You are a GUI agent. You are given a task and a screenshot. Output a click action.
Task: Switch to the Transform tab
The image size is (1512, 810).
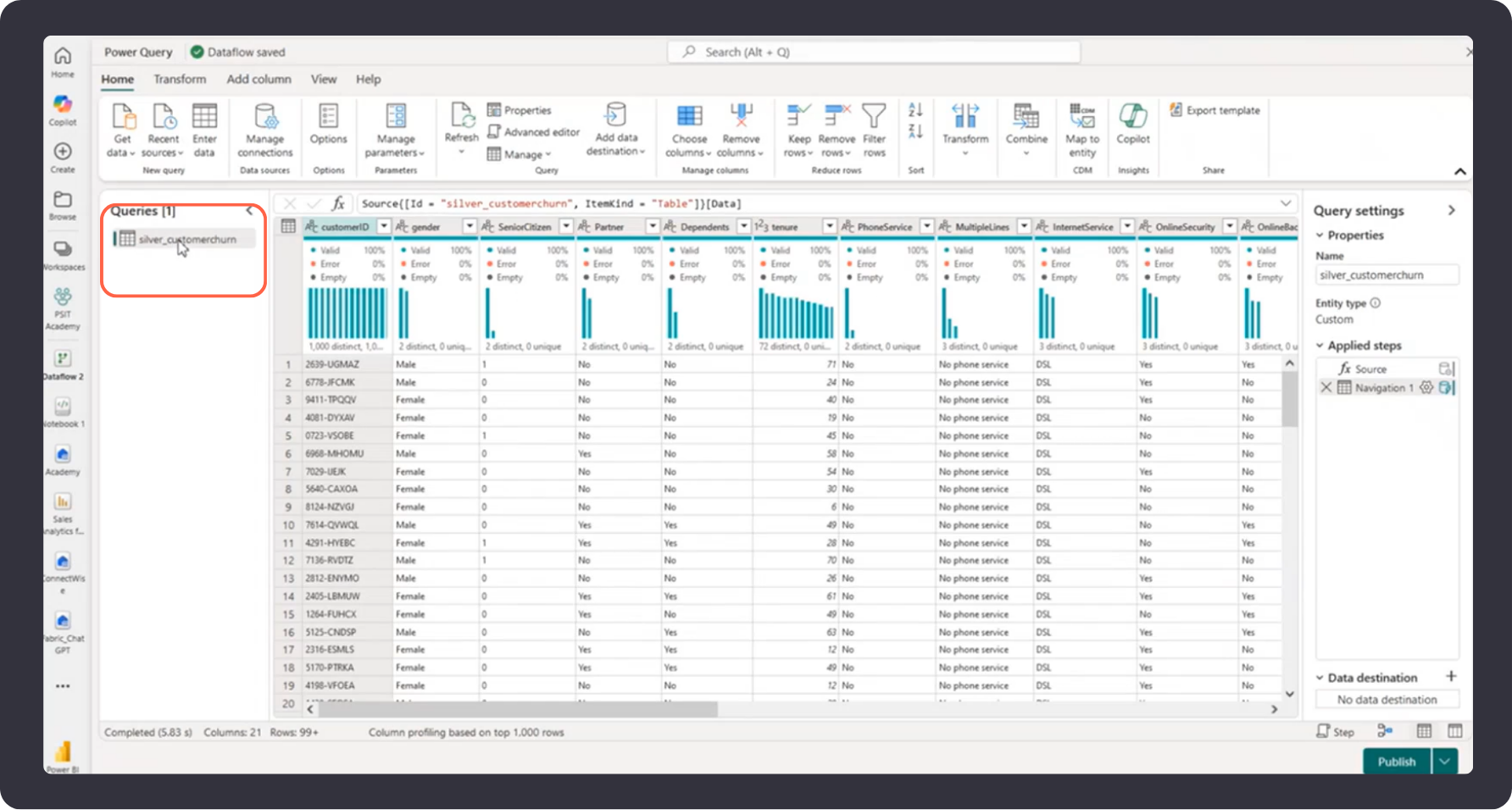(180, 79)
